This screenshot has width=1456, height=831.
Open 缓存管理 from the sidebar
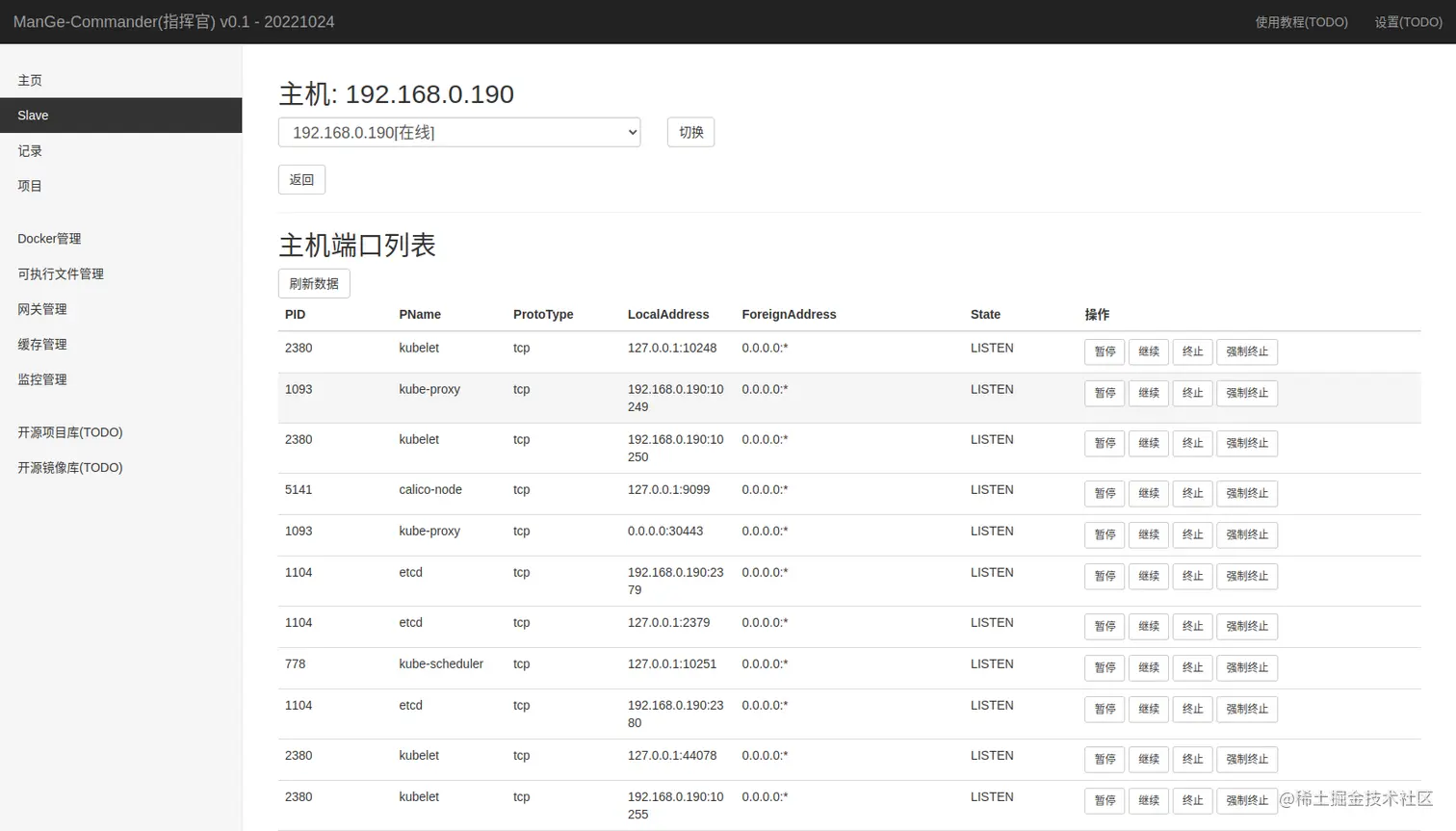(42, 344)
